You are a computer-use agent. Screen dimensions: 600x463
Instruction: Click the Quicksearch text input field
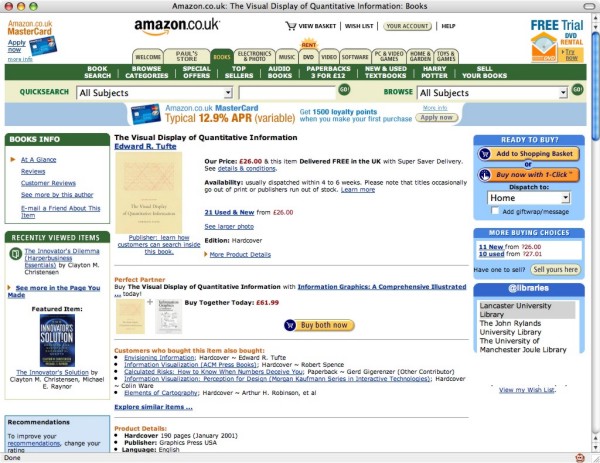(287, 93)
